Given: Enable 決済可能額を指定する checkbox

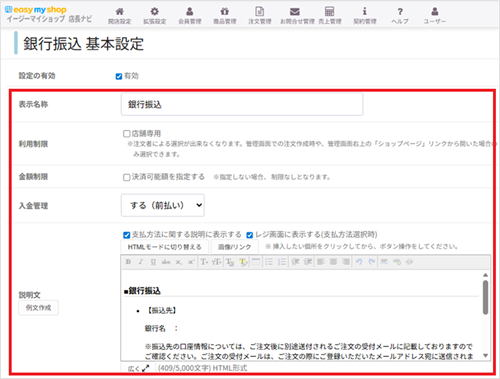Looking at the screenshot, I should (x=126, y=177).
